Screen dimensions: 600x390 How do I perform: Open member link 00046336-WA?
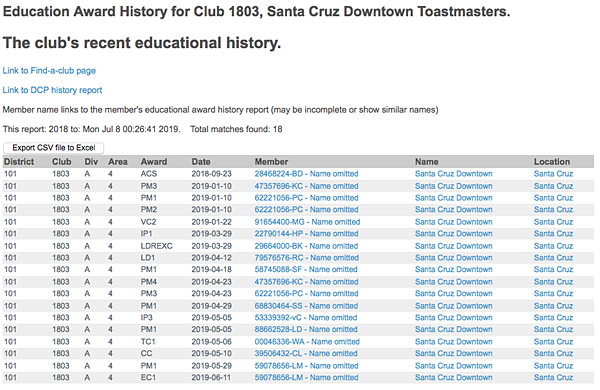click(x=307, y=342)
